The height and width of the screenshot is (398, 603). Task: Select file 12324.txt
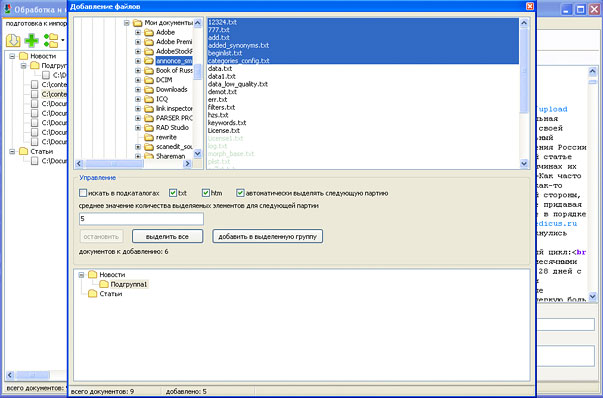pos(223,22)
